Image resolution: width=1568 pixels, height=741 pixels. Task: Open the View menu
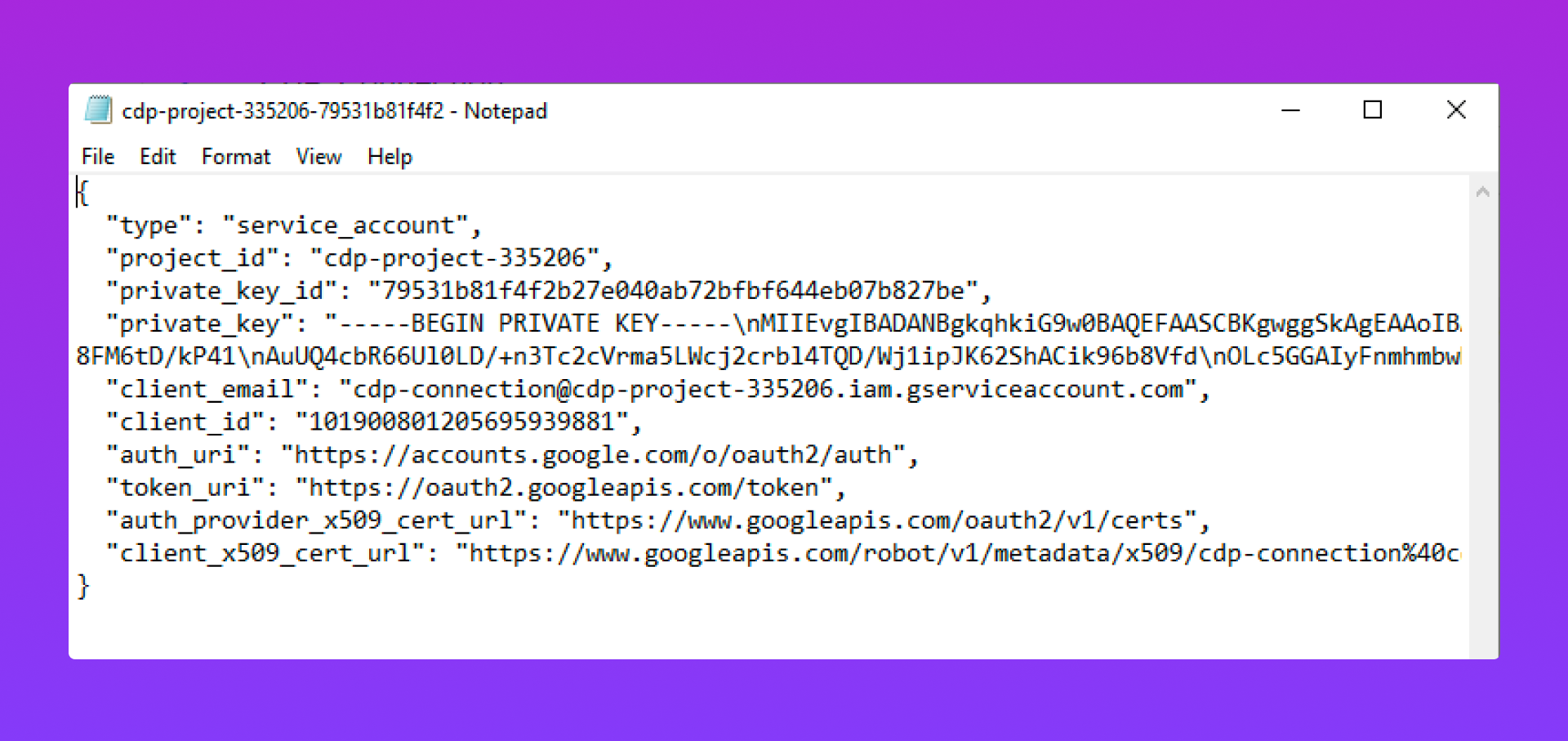pos(318,157)
